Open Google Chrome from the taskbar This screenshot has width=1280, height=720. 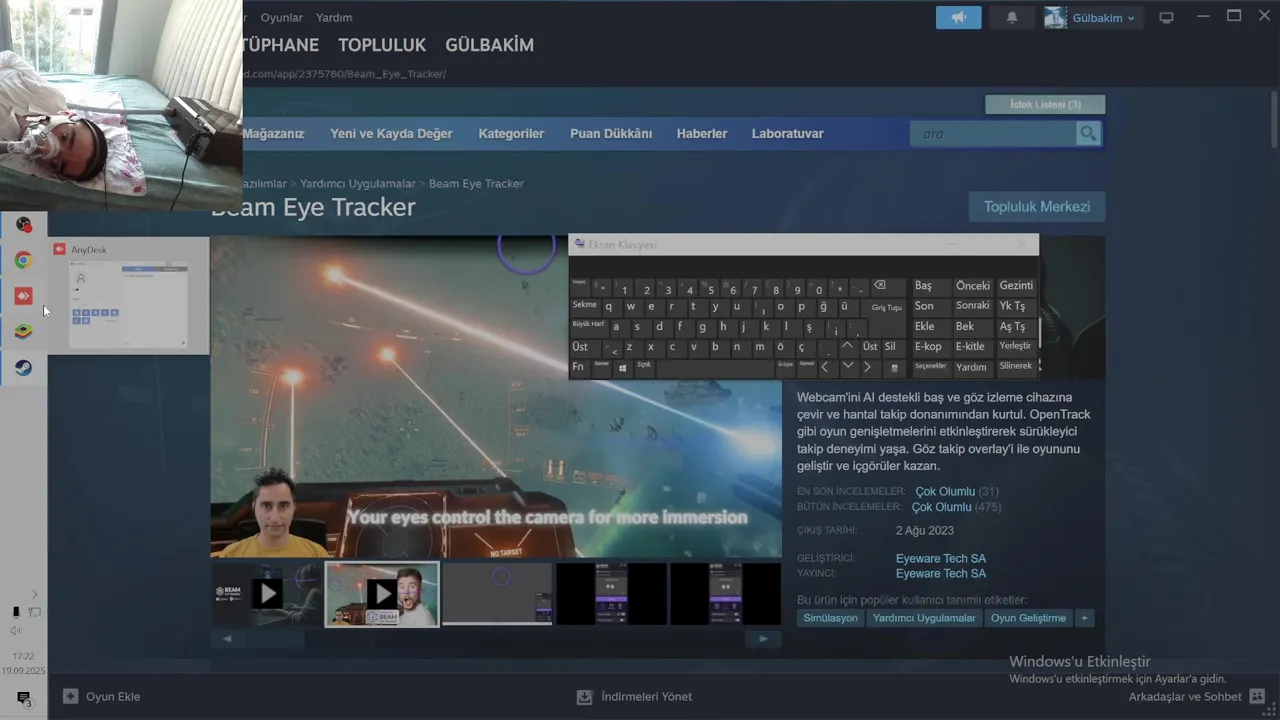pos(23,260)
